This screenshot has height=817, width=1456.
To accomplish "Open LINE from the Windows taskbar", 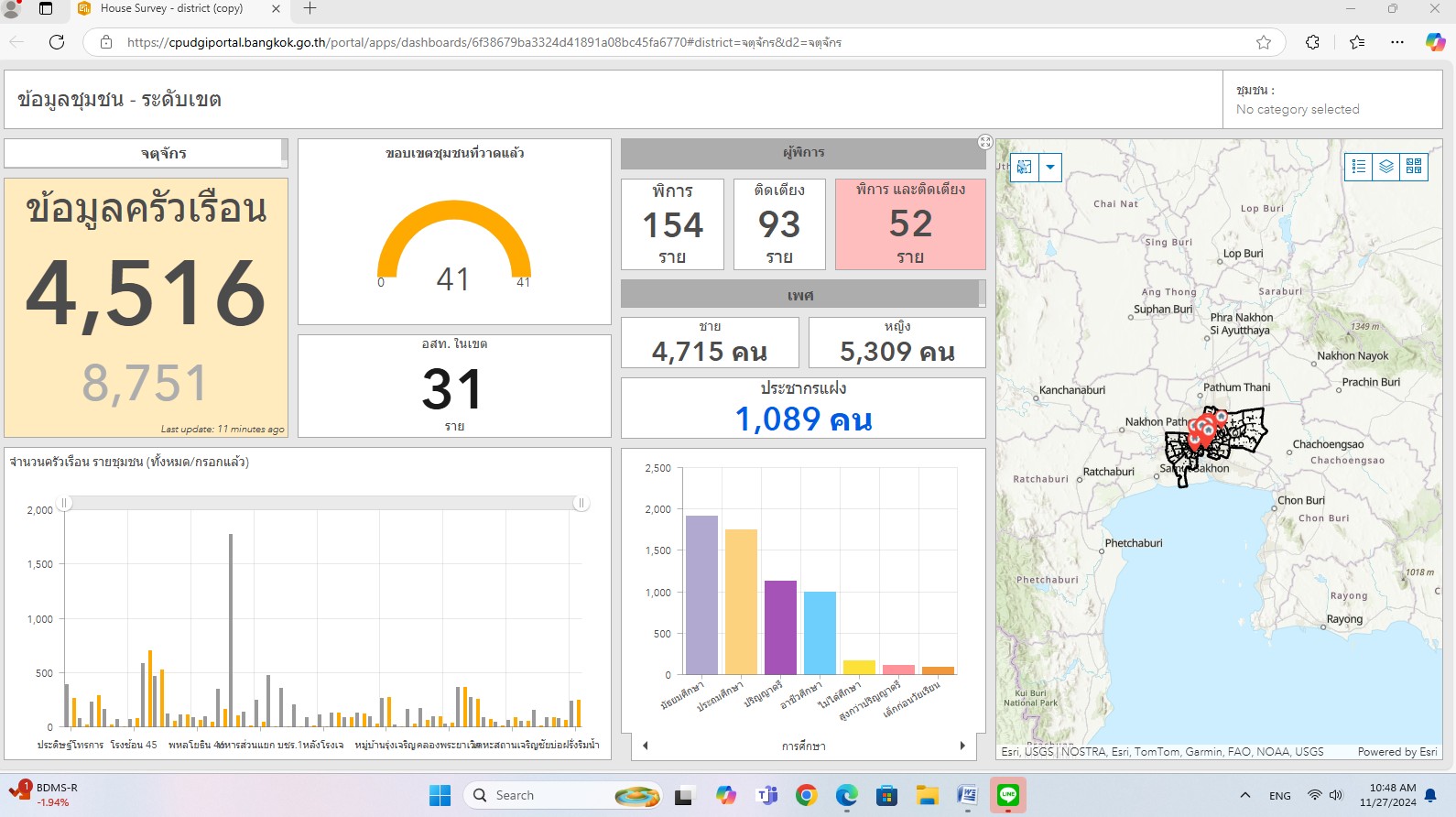I will pyautogui.click(x=1008, y=795).
